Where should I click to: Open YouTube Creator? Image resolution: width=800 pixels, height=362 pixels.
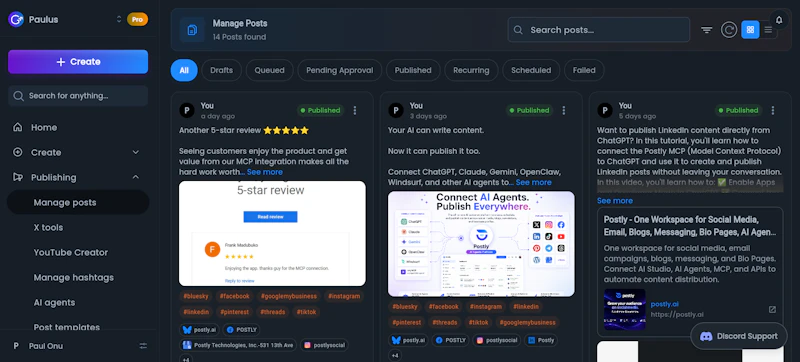[71, 252]
